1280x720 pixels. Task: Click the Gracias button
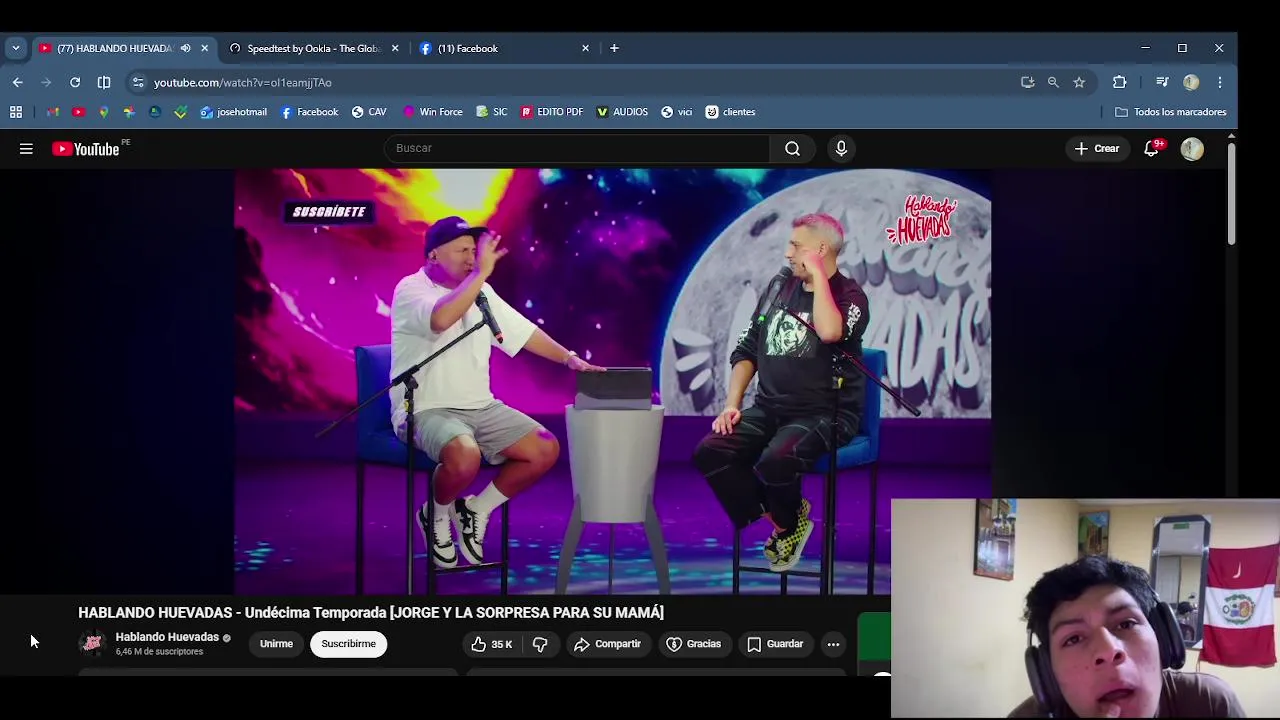coord(693,644)
